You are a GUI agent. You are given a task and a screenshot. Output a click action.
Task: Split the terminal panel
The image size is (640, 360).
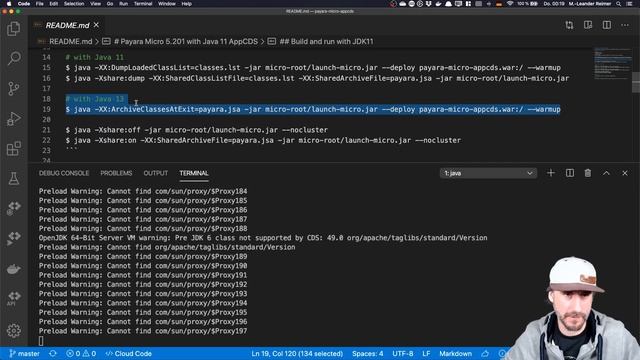570,173
